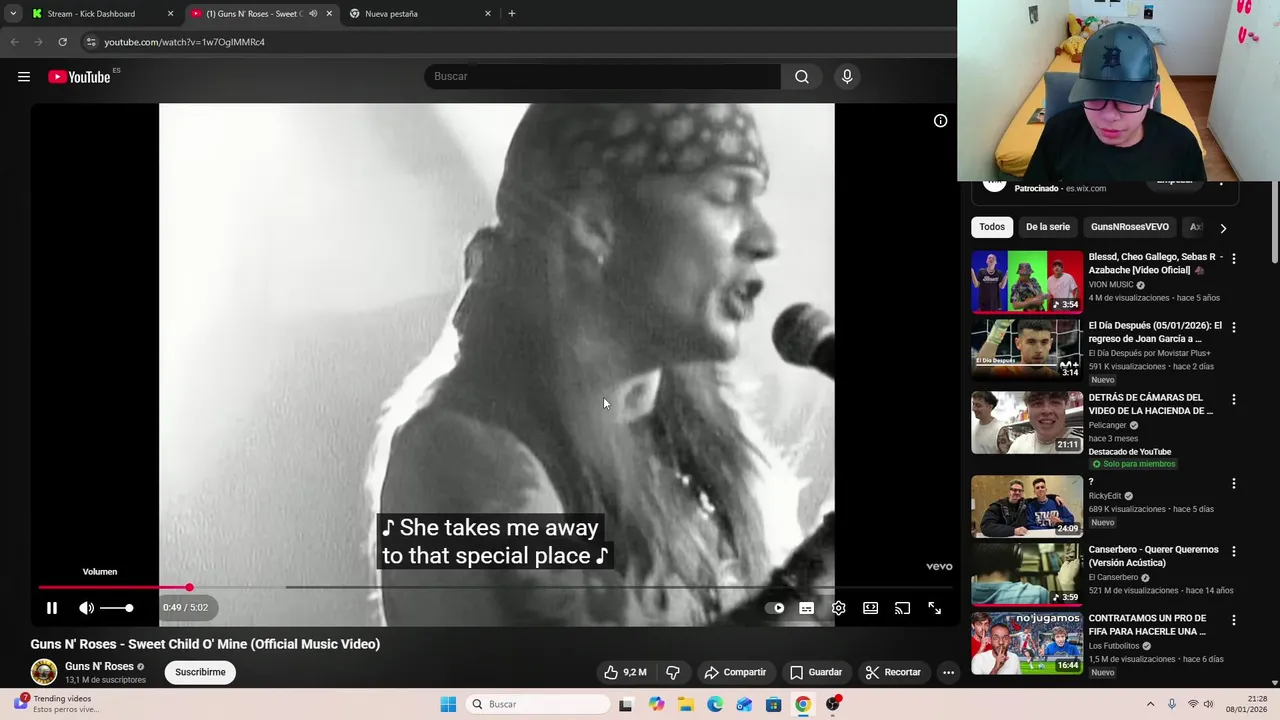Select the GunsNRosesVEVO filter chip

1129,227
